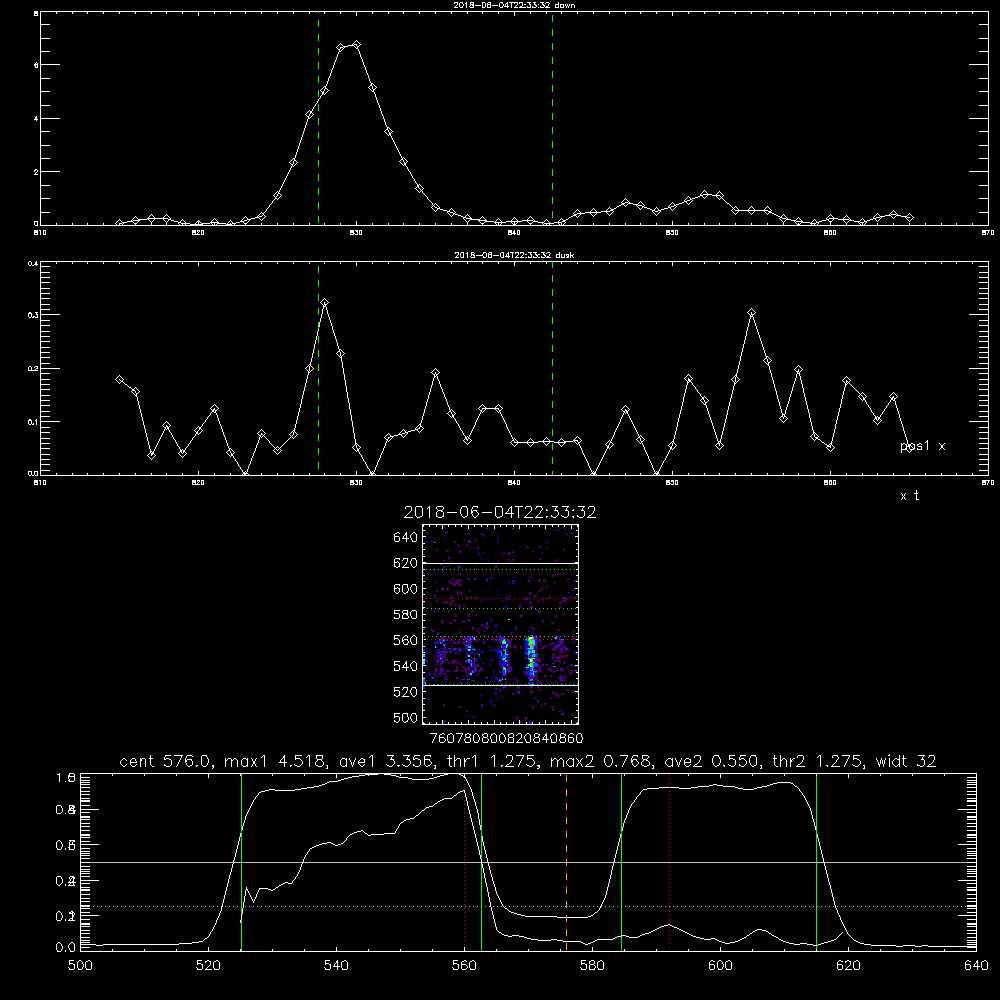Click the spectrogram color image
This screenshot has height=1000, width=1000.
(500, 624)
